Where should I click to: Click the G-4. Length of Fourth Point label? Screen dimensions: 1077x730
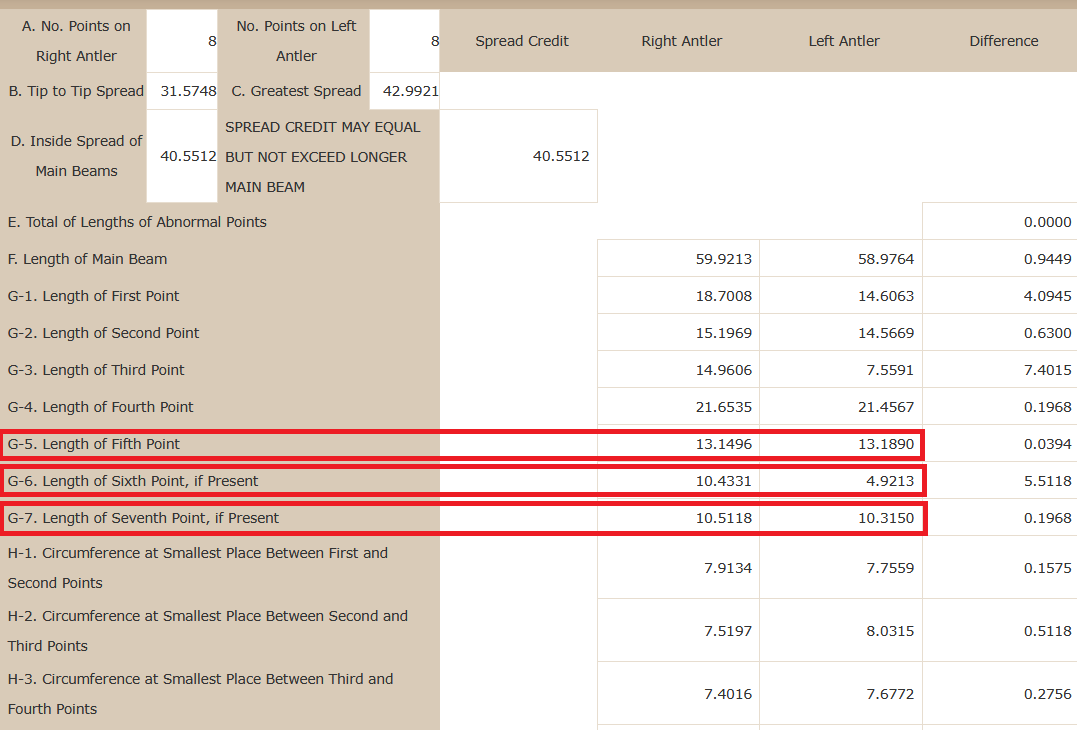100,407
